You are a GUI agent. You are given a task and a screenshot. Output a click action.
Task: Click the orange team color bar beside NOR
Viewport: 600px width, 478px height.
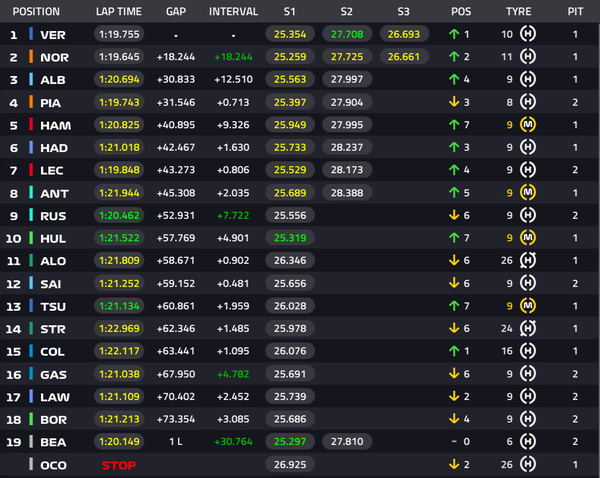pos(31,57)
